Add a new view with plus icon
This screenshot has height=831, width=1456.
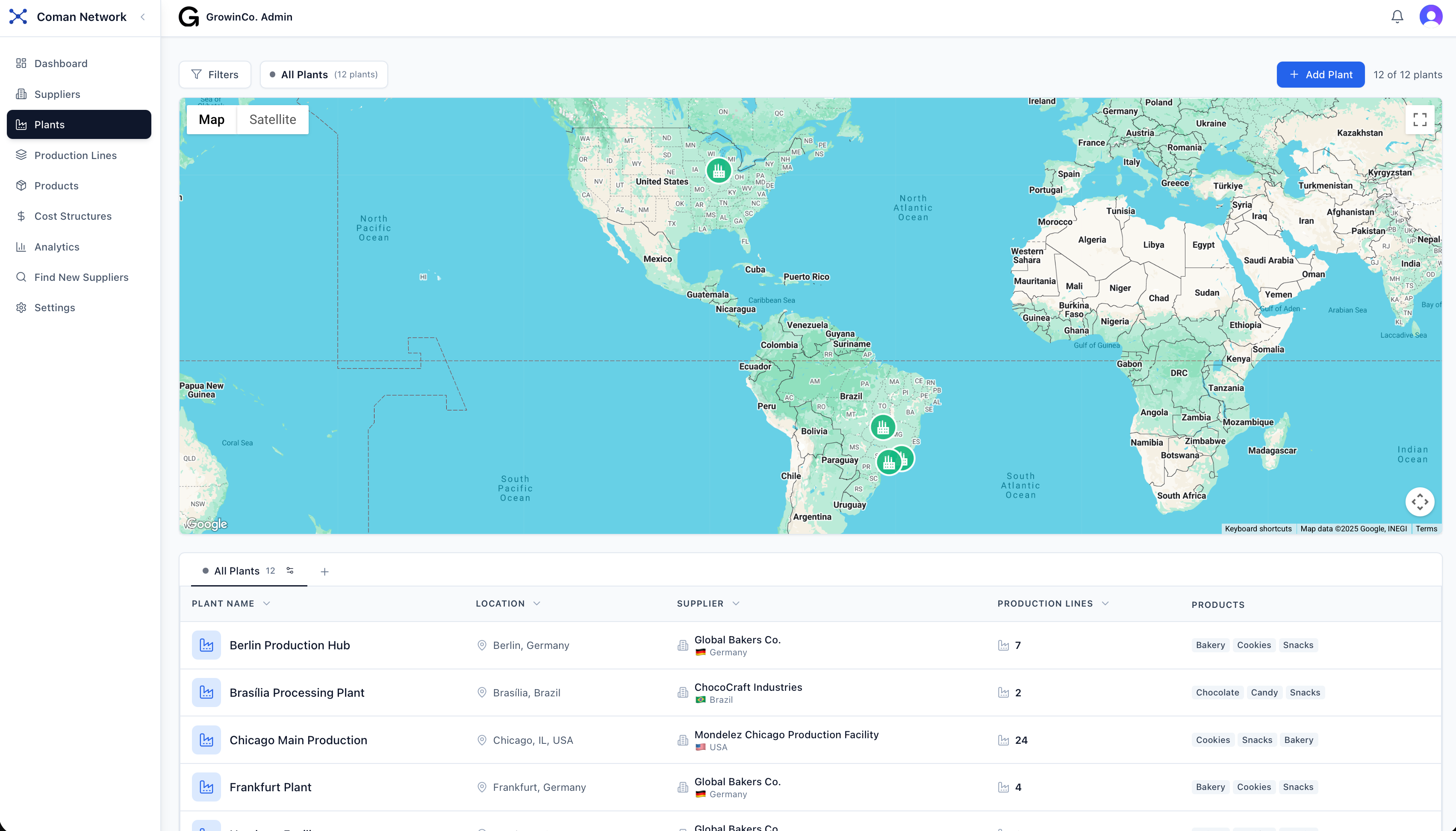coord(324,571)
